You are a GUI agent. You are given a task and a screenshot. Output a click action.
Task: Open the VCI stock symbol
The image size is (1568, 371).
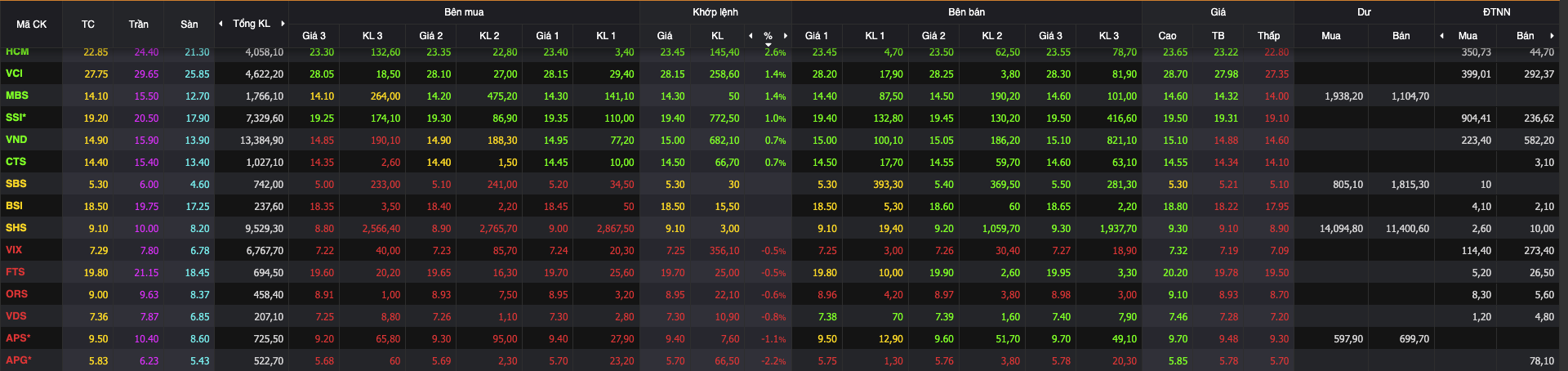[15, 74]
